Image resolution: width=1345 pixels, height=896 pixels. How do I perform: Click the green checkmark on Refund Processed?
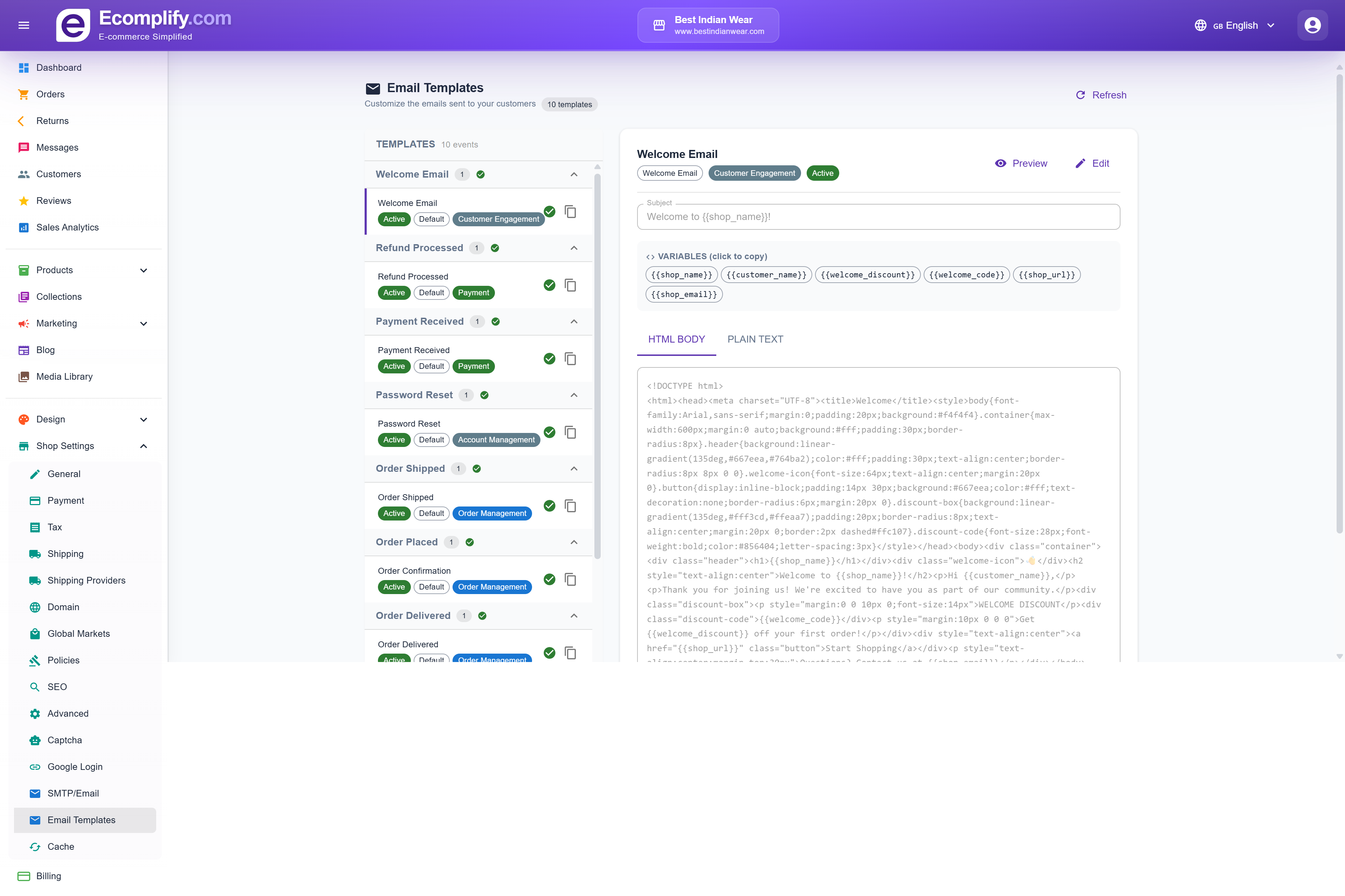click(549, 285)
